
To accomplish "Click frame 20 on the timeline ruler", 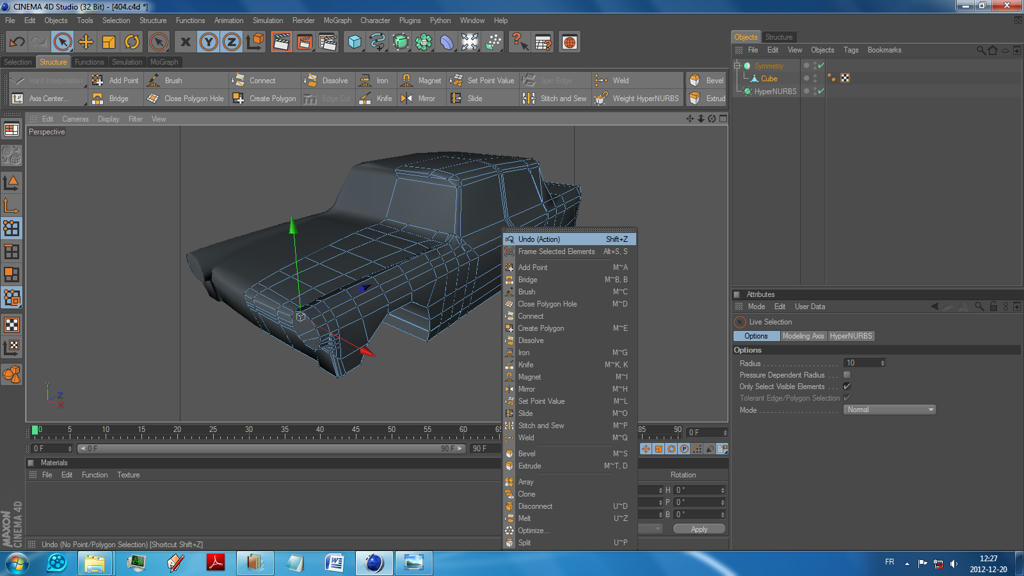I will pyautogui.click(x=177, y=430).
